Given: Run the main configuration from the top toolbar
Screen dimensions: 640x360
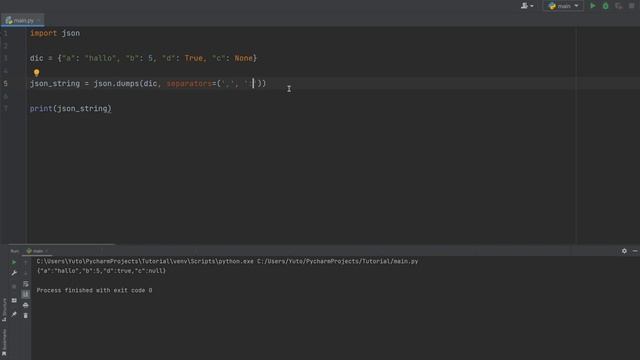Looking at the screenshot, I should click(x=593, y=6).
